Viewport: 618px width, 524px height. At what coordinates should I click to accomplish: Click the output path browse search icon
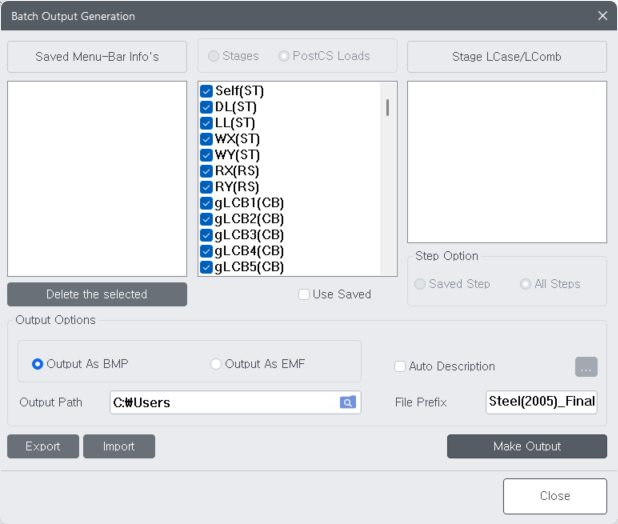click(347, 402)
